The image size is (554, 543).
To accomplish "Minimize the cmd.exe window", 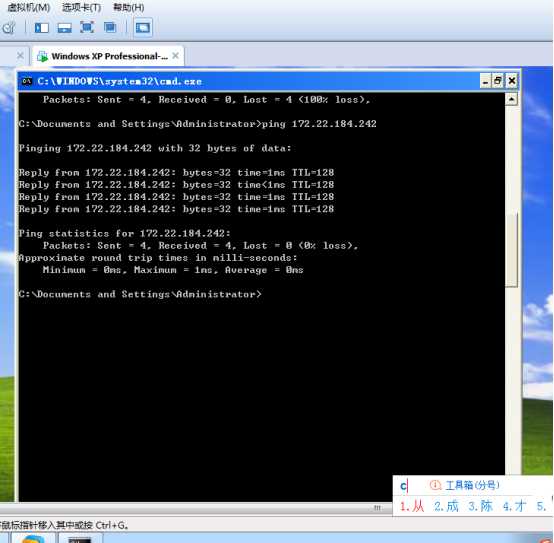I will (x=485, y=81).
